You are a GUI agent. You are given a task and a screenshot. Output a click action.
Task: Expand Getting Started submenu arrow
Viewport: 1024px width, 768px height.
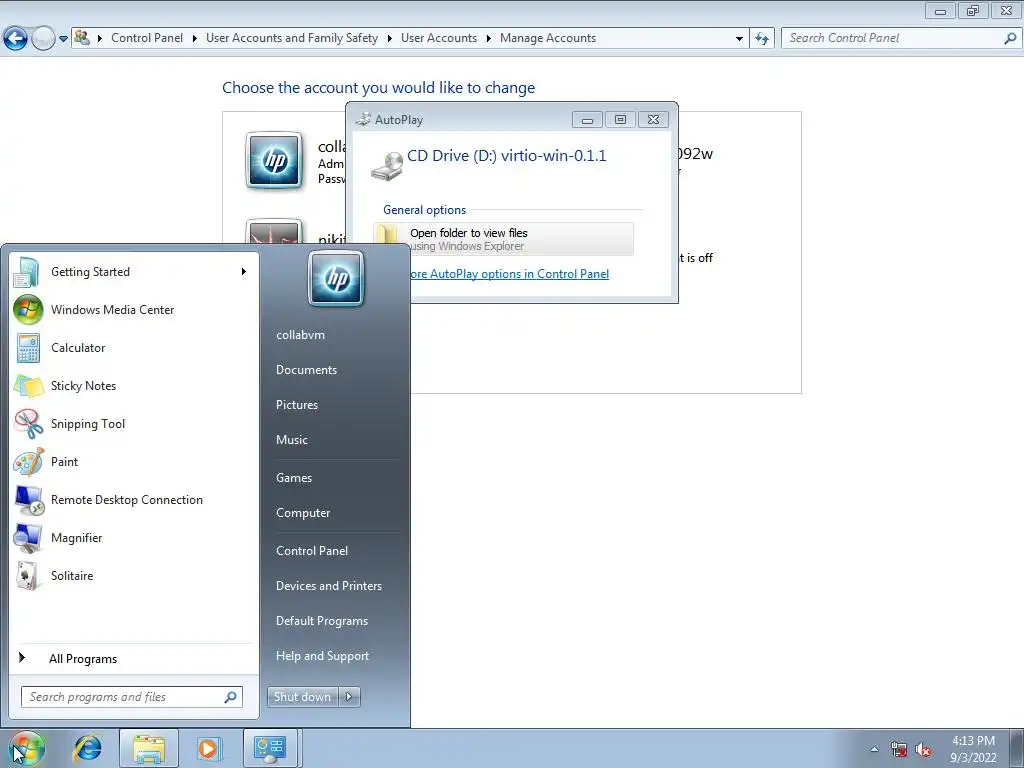click(x=244, y=272)
